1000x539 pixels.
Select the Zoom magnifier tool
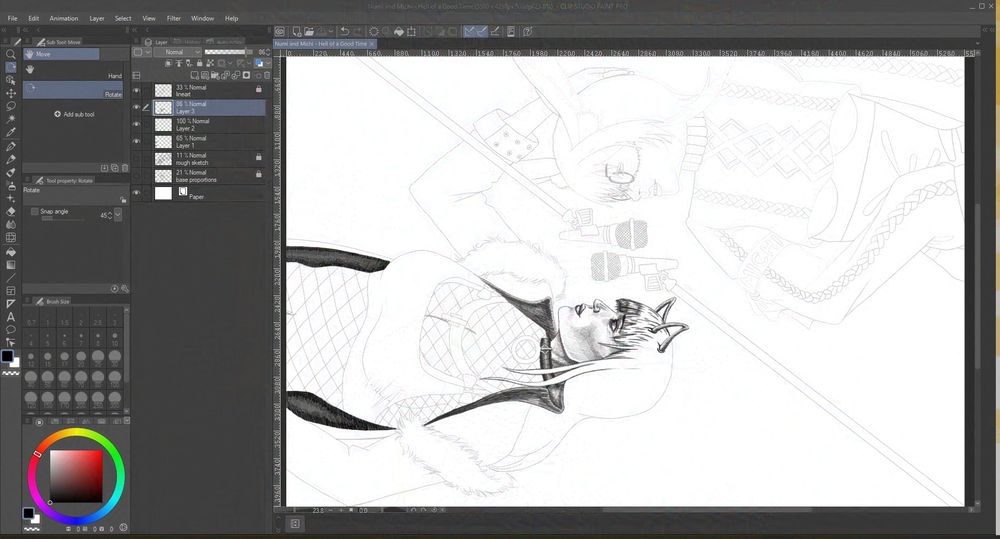[10, 54]
